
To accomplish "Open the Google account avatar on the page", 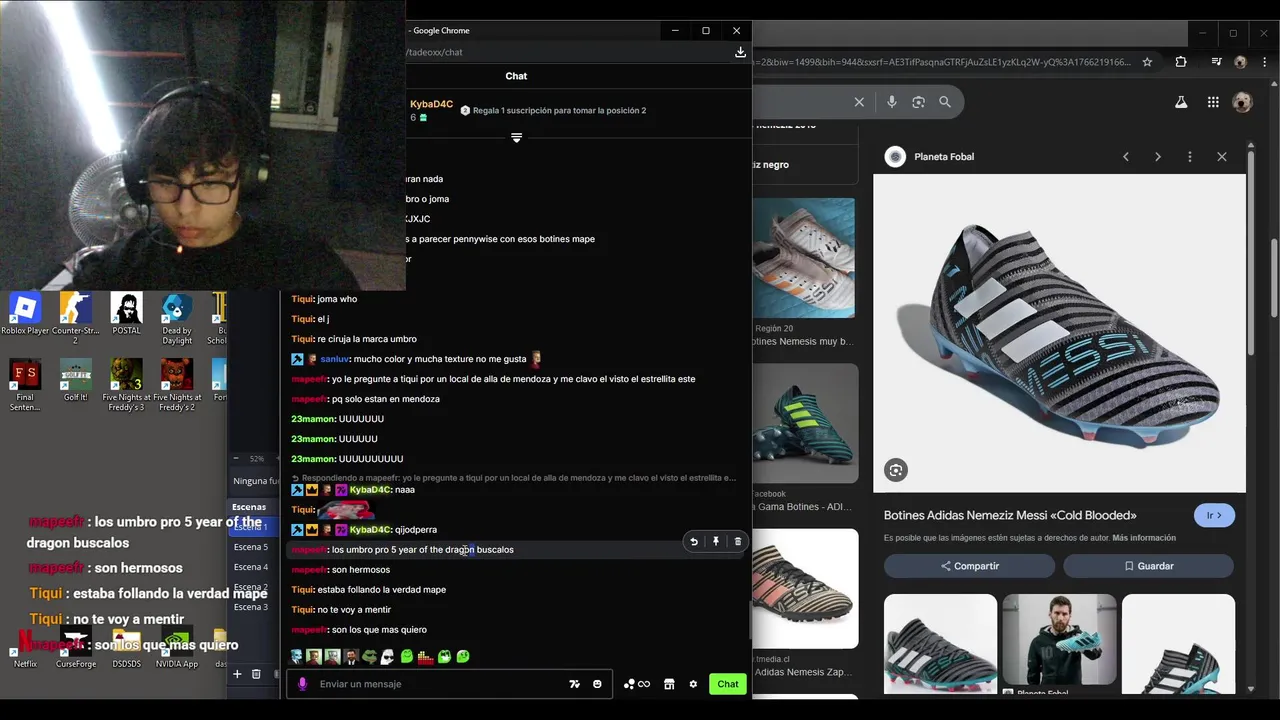I will tap(1242, 102).
